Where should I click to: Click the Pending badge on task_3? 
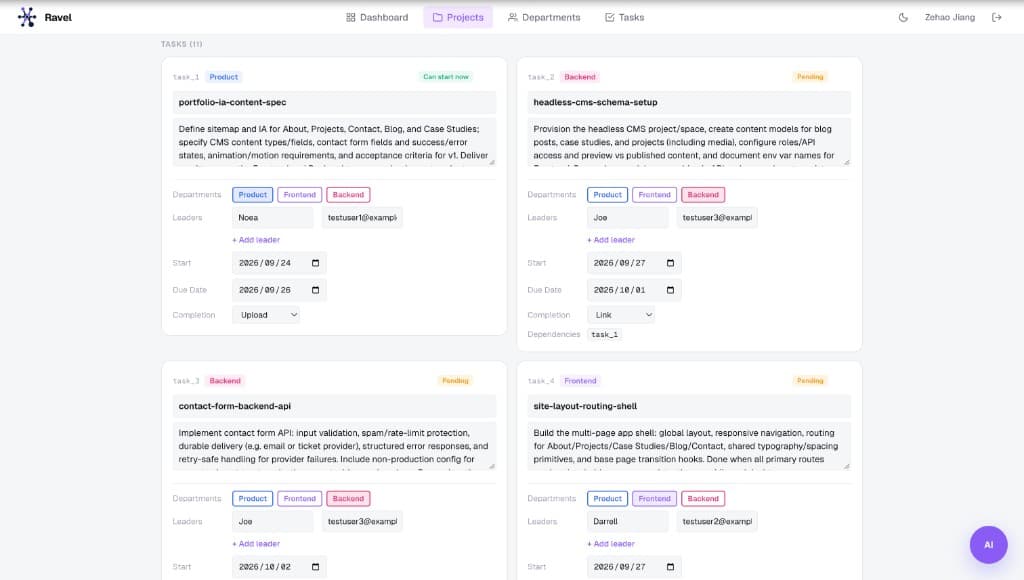(455, 381)
